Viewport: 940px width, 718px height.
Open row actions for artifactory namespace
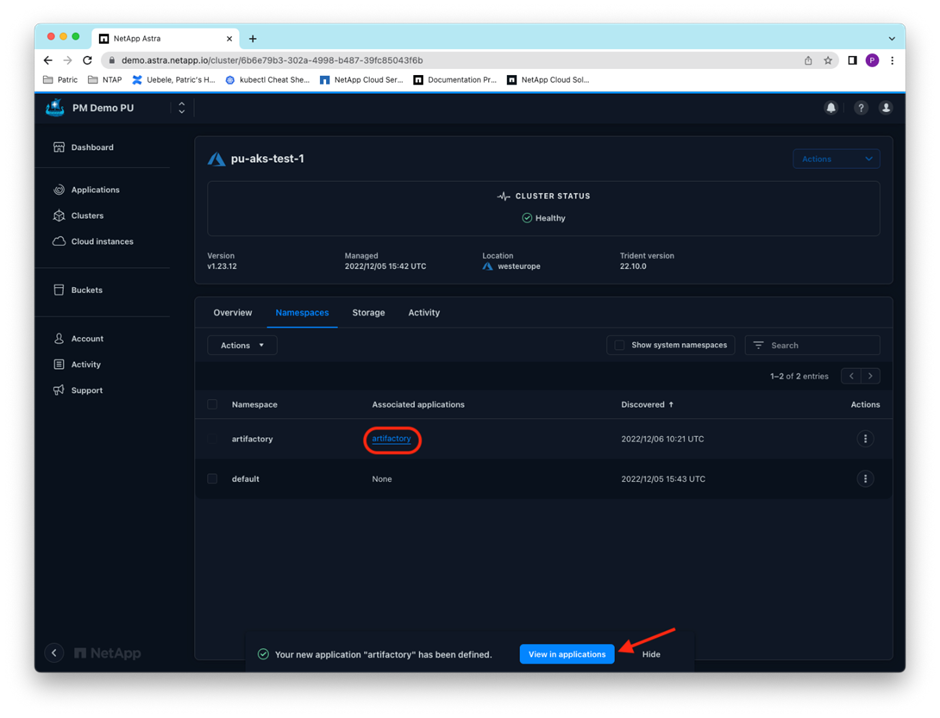(865, 439)
